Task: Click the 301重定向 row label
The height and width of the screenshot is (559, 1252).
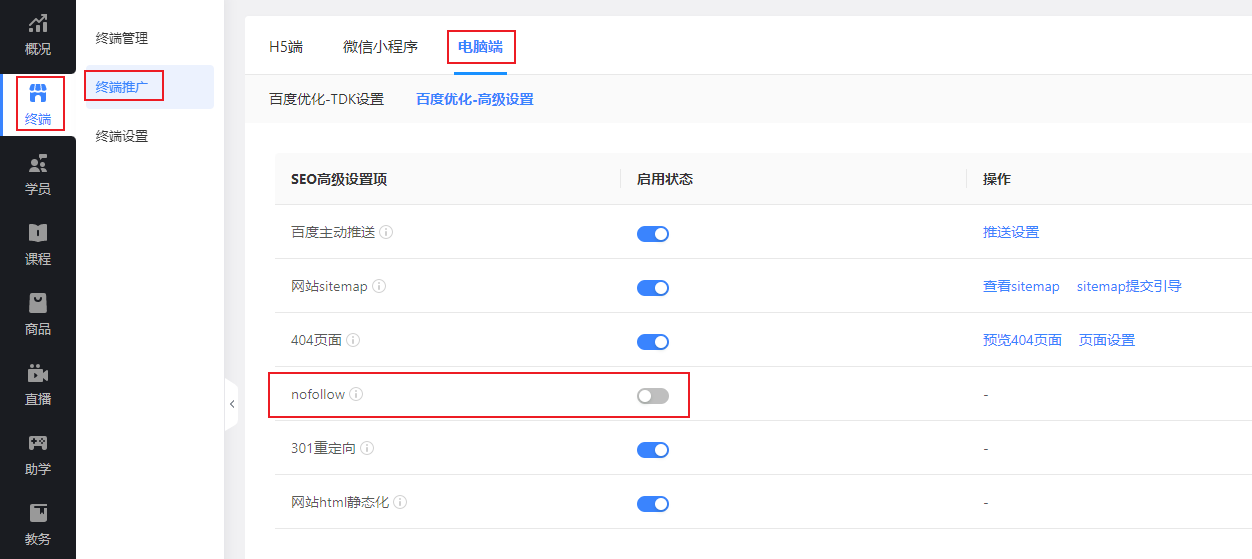Action: point(323,448)
